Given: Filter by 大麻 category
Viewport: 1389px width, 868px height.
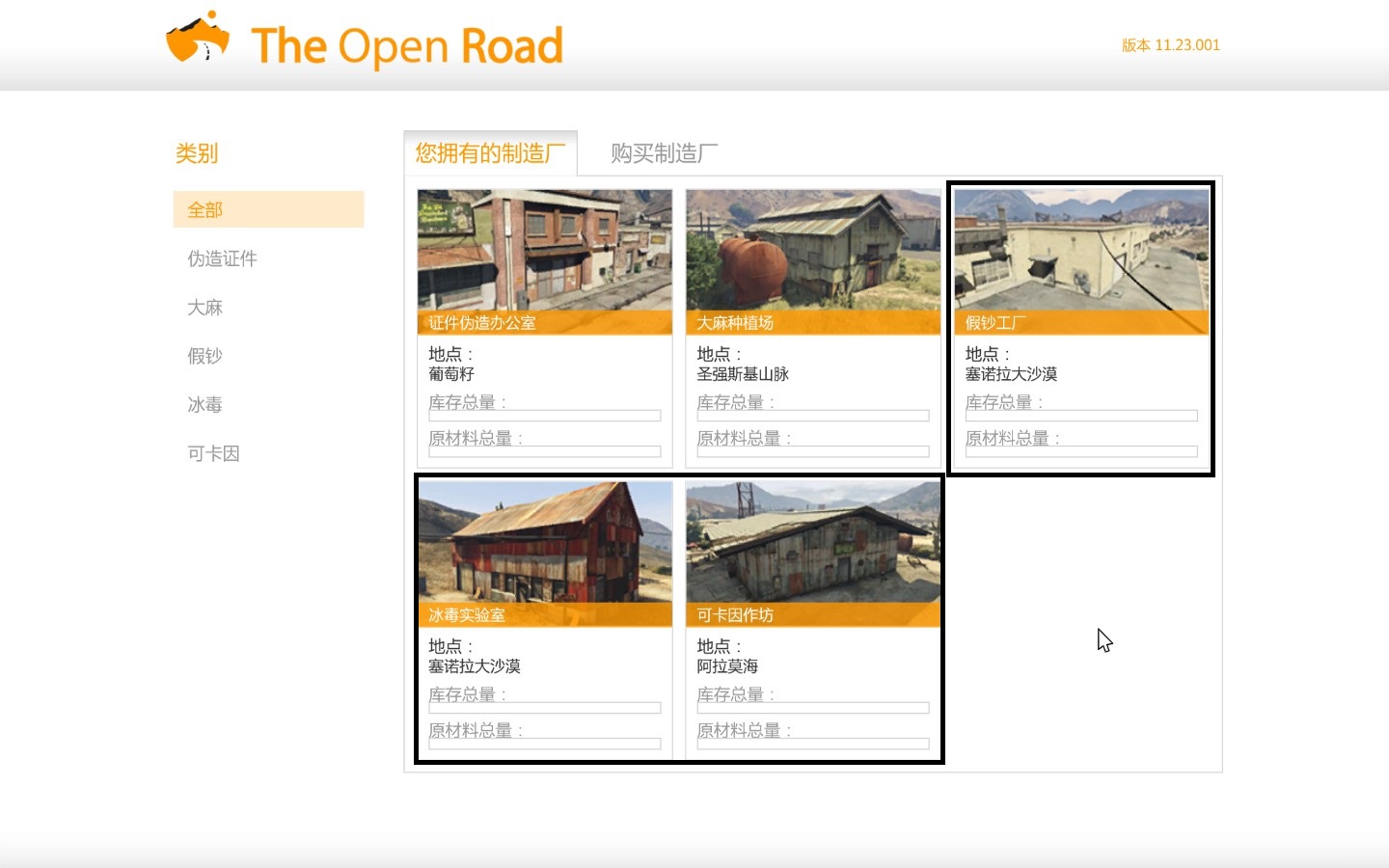Looking at the screenshot, I should pyautogui.click(x=204, y=308).
